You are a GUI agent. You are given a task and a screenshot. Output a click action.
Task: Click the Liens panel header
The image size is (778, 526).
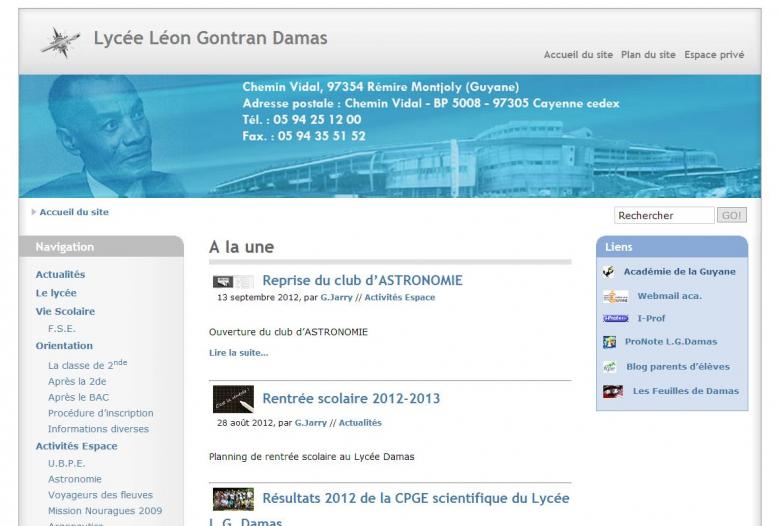672,247
